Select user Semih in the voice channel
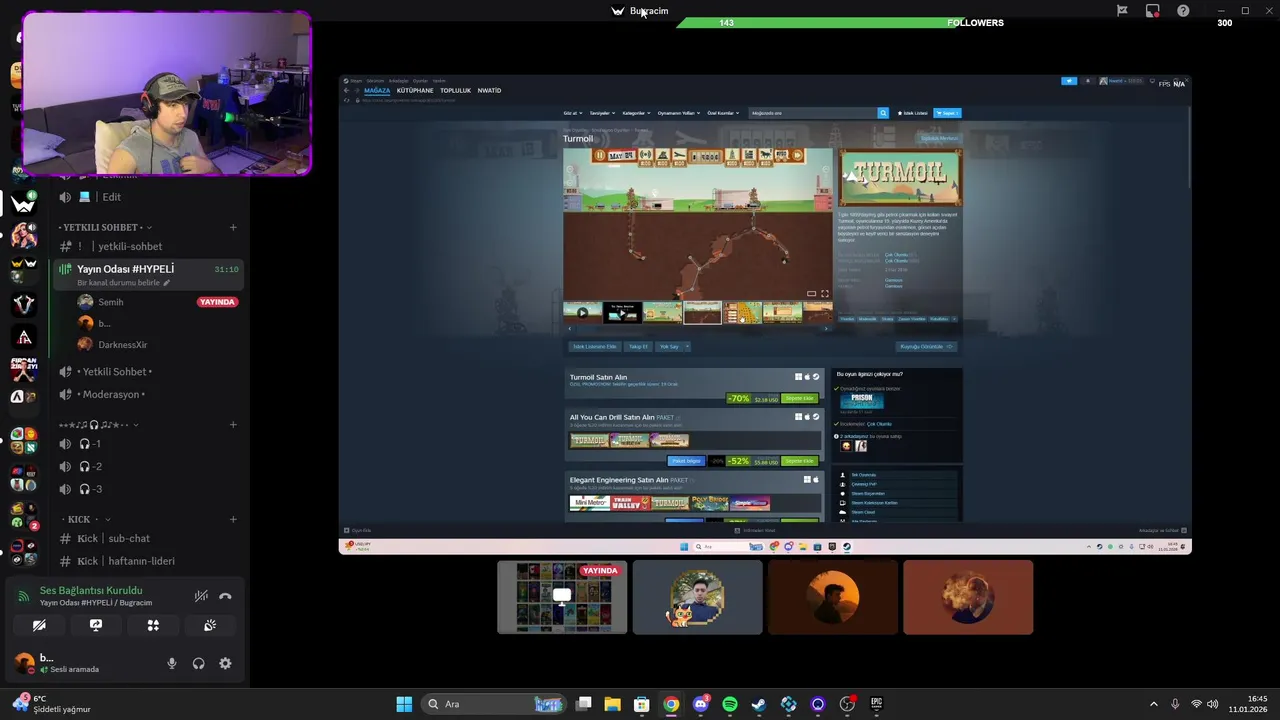The height and width of the screenshot is (720, 1280). click(111, 302)
